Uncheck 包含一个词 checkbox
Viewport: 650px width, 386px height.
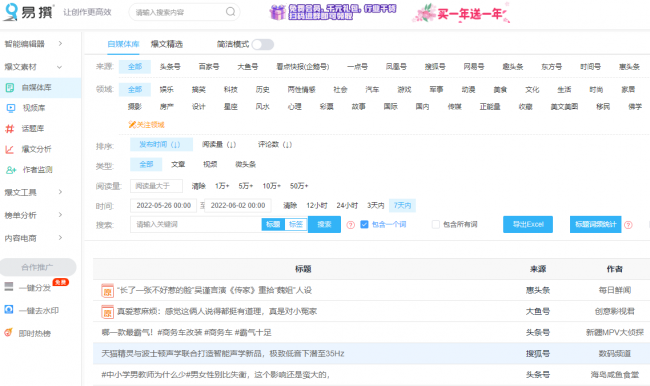pos(364,224)
